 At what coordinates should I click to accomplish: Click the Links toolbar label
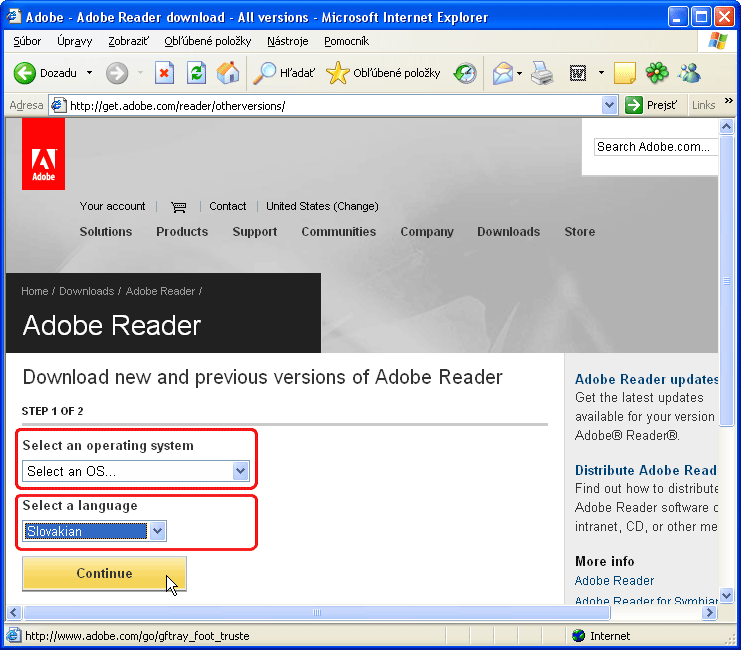(703, 105)
